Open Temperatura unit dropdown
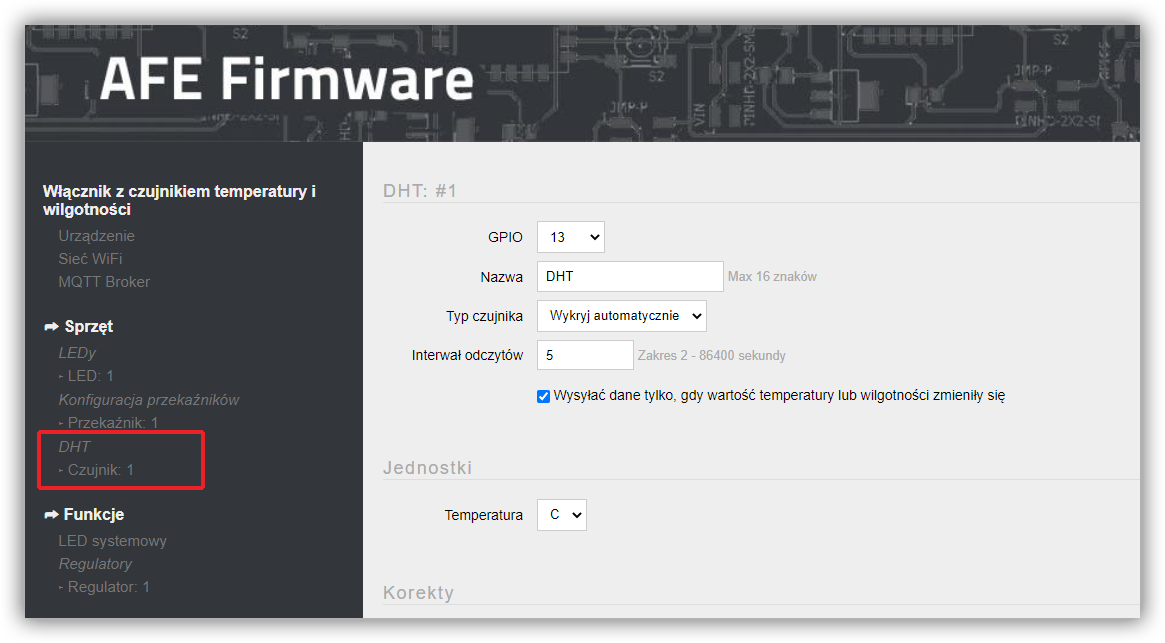This screenshot has width=1165, height=643. click(562, 515)
